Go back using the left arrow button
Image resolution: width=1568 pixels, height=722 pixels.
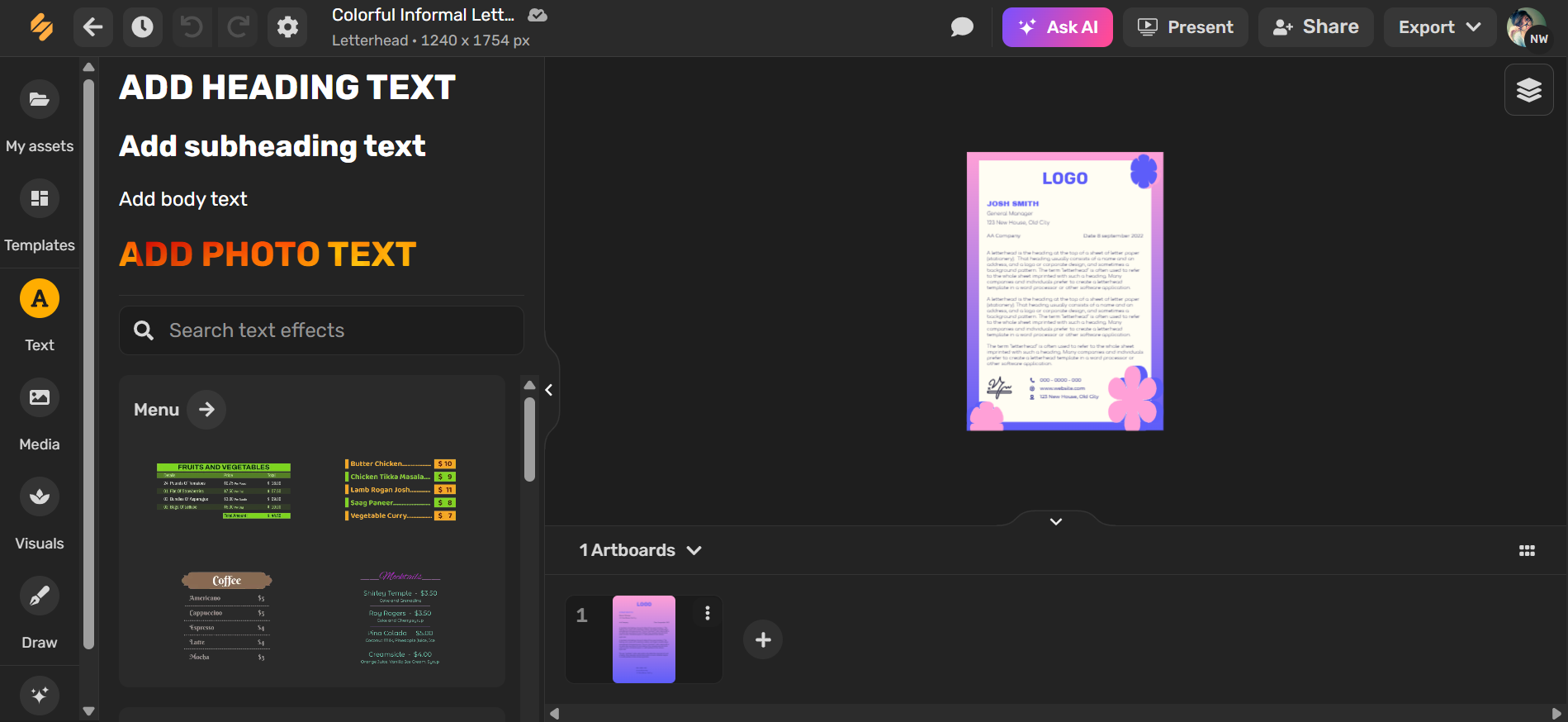point(93,27)
